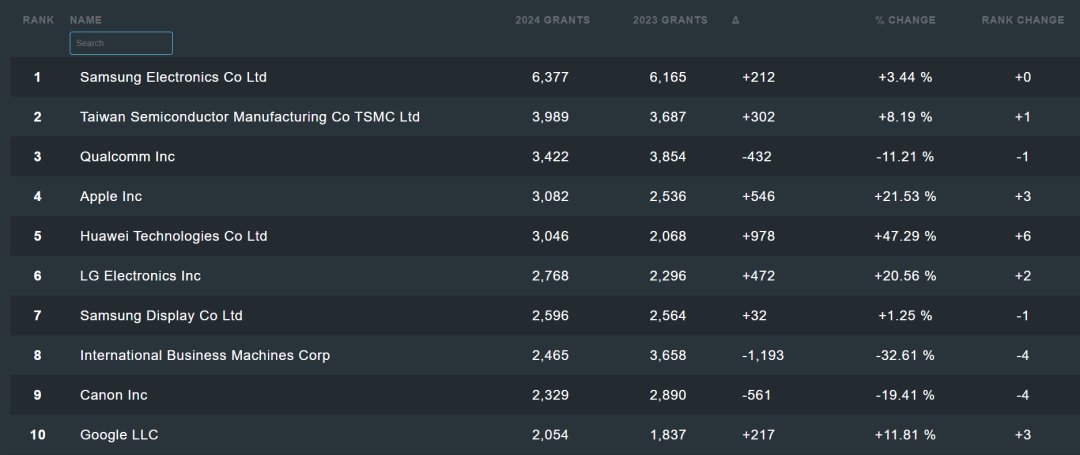Click the +2 rank change for LG
The image size is (1080, 455).
coord(1023,276)
